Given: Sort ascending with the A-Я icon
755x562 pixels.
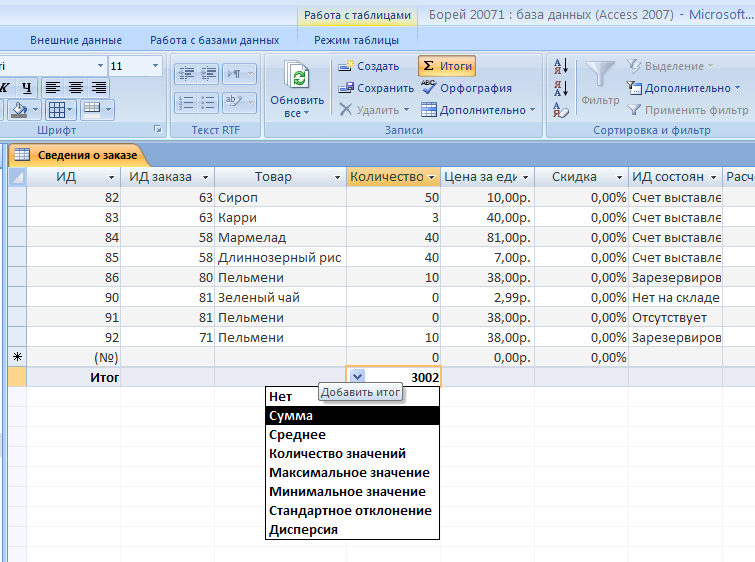Looking at the screenshot, I should click(560, 66).
